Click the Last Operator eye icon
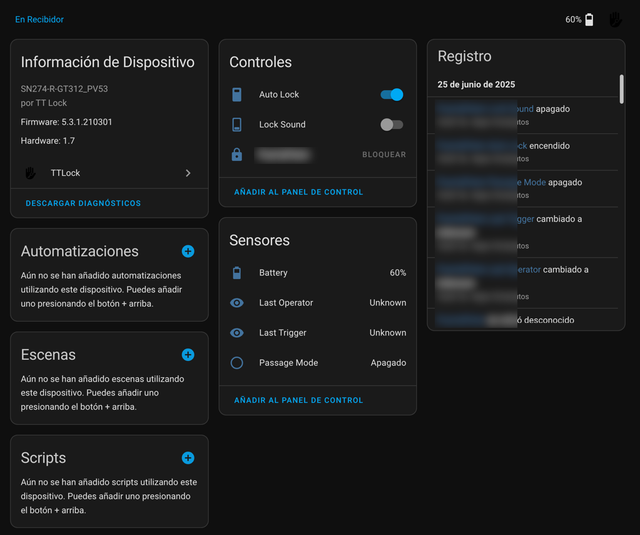640x535 pixels. coord(237,303)
